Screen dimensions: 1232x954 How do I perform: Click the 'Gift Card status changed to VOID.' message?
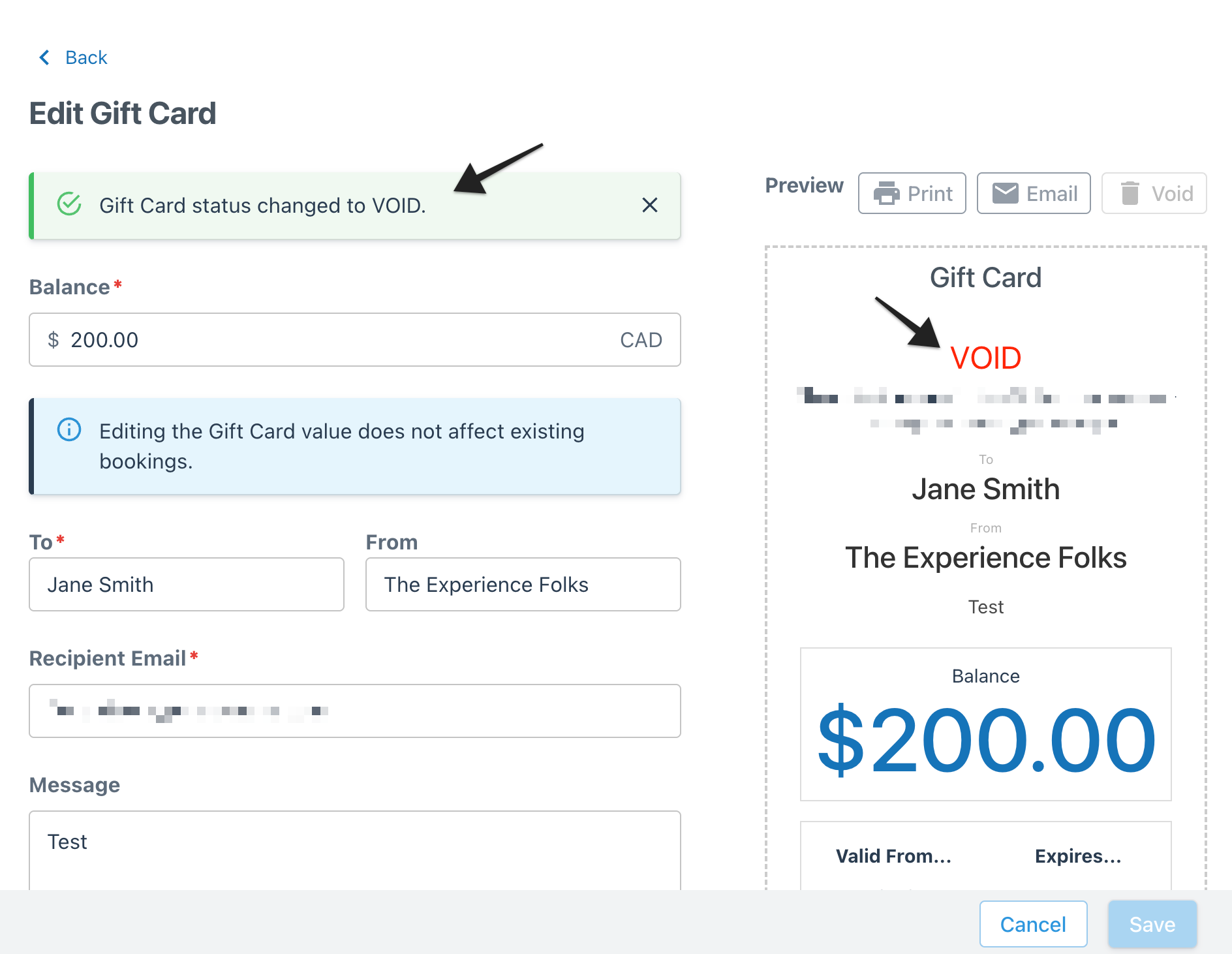click(262, 205)
